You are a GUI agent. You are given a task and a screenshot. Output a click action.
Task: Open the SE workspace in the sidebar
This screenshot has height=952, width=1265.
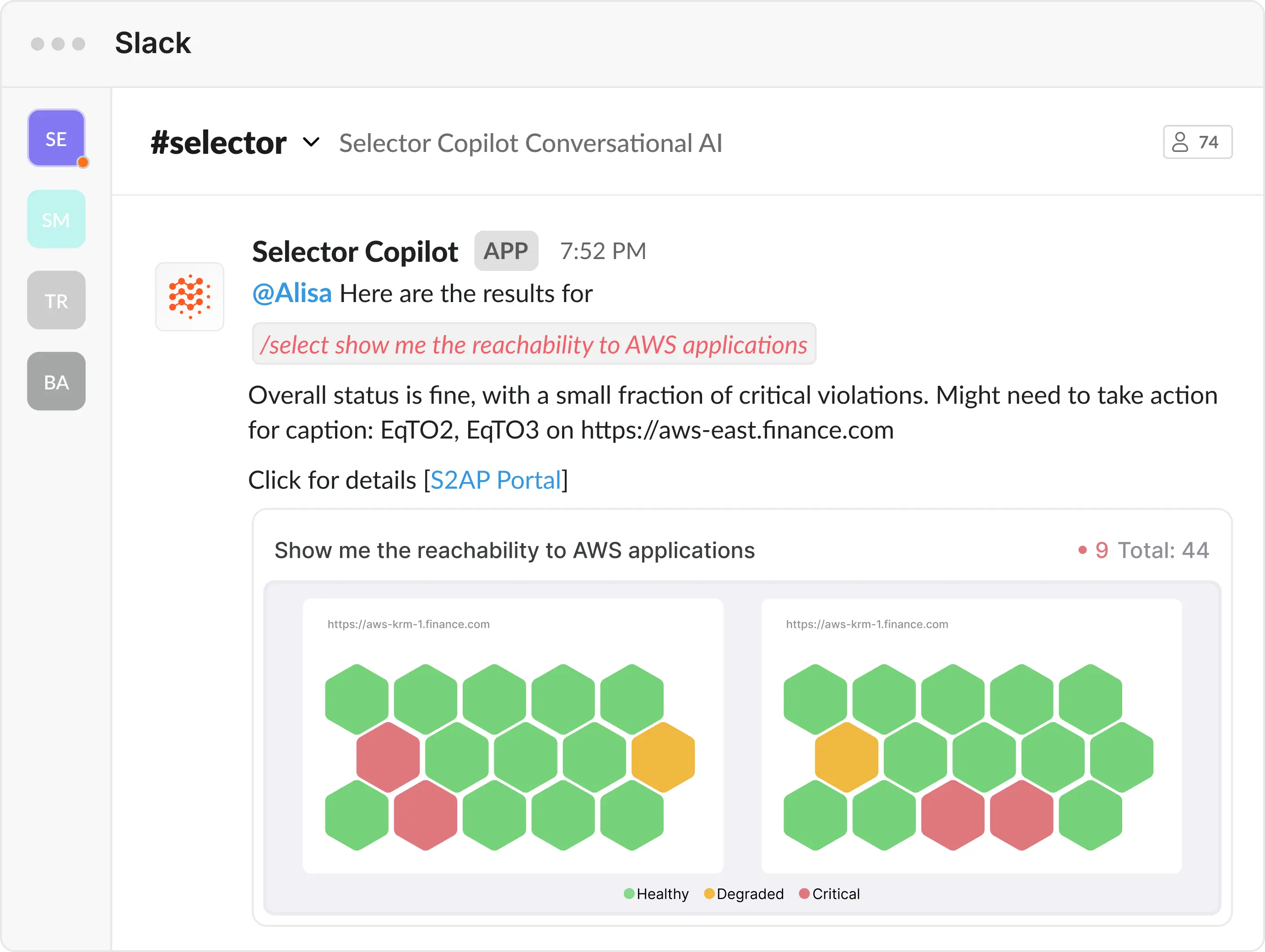click(x=56, y=138)
